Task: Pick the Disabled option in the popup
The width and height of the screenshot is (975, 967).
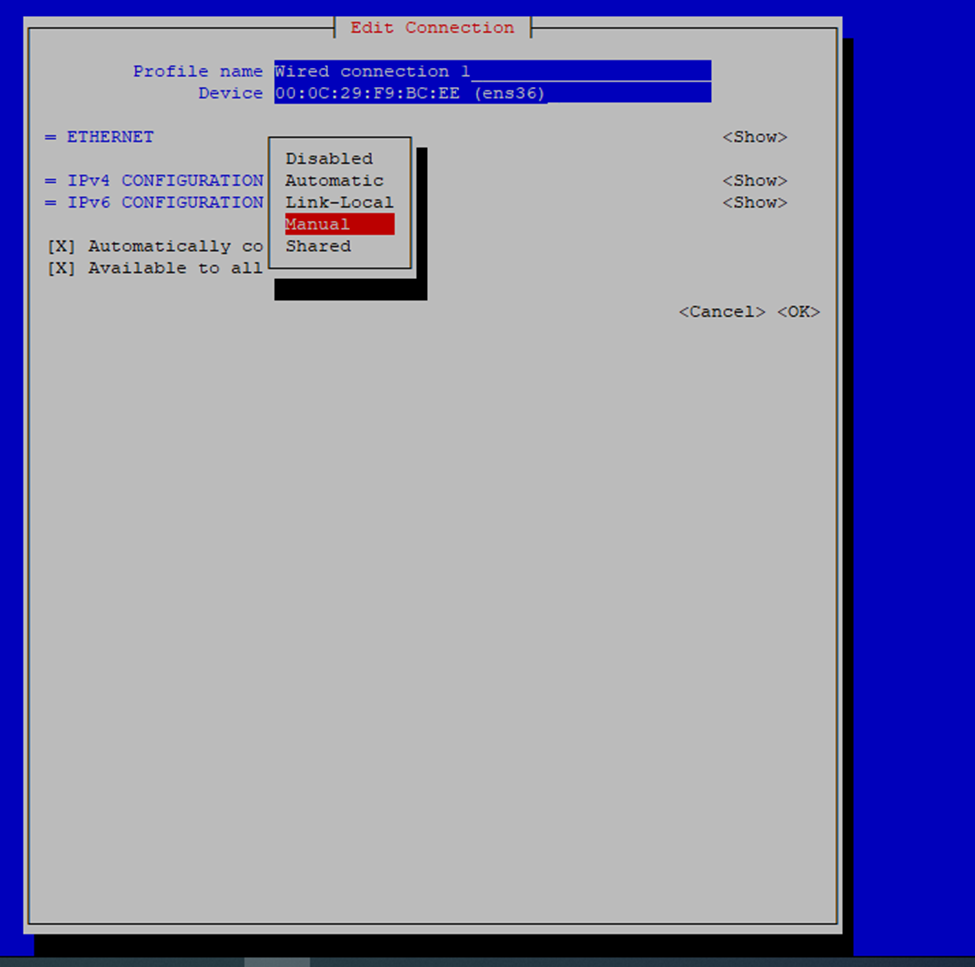Action: pyautogui.click(x=329, y=159)
